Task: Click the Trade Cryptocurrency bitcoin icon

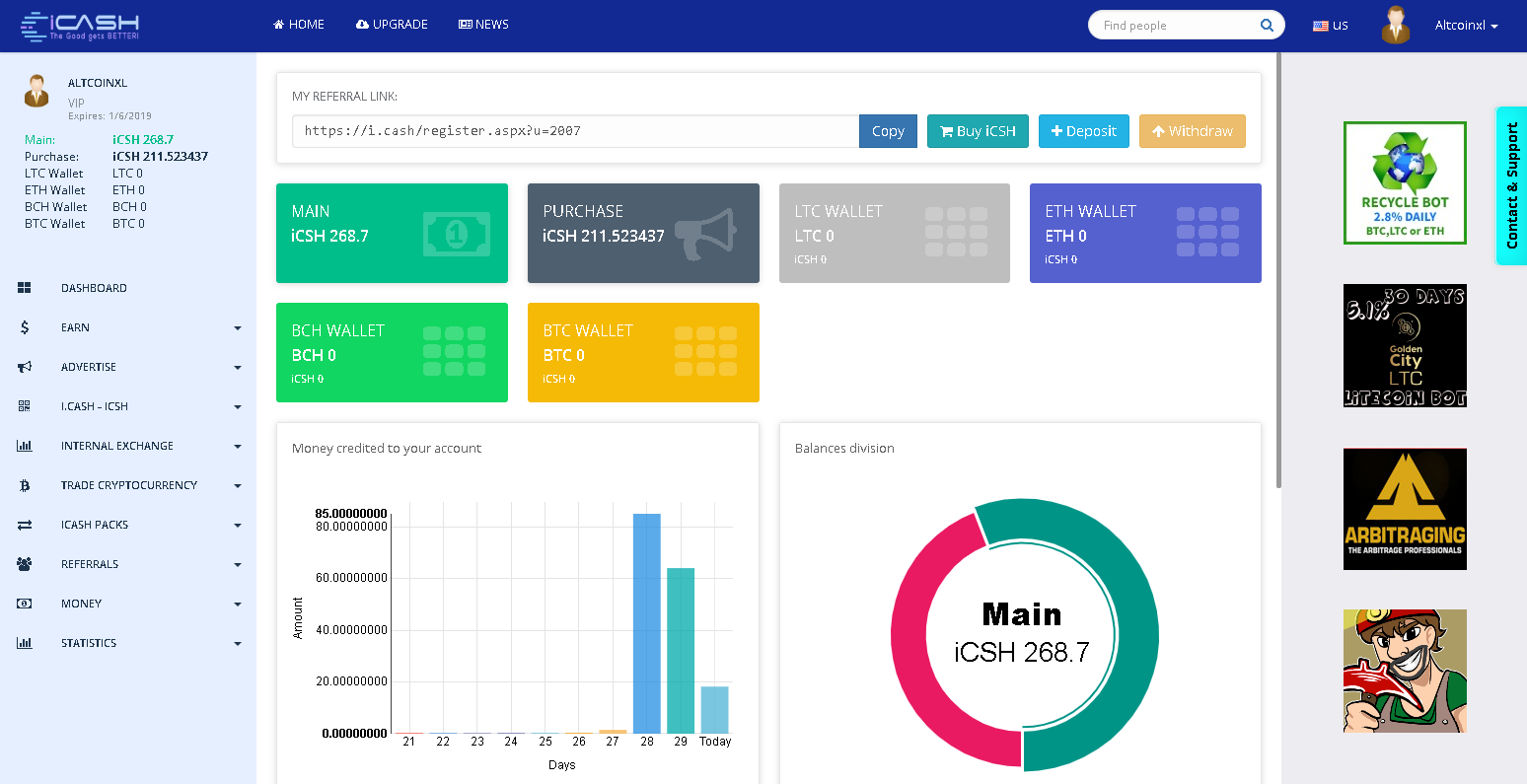Action: point(25,485)
